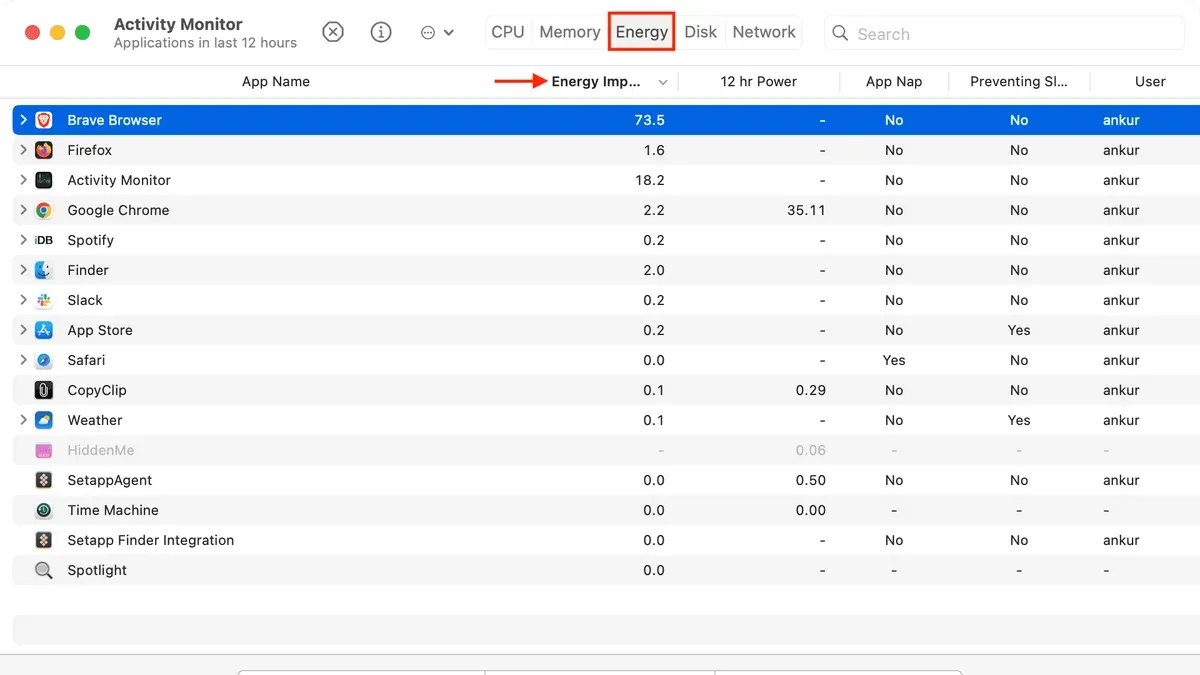This screenshot has width=1200, height=675.
Task: Click the Google Chrome app icon
Action: pos(44,210)
